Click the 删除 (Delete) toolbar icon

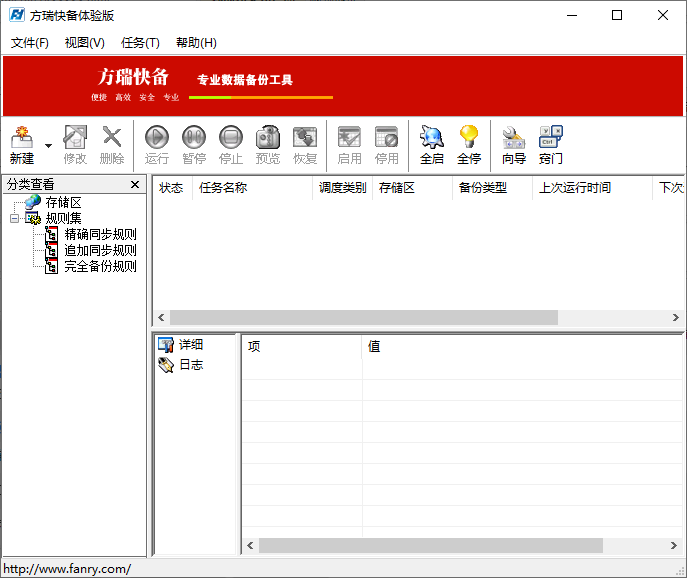112,145
